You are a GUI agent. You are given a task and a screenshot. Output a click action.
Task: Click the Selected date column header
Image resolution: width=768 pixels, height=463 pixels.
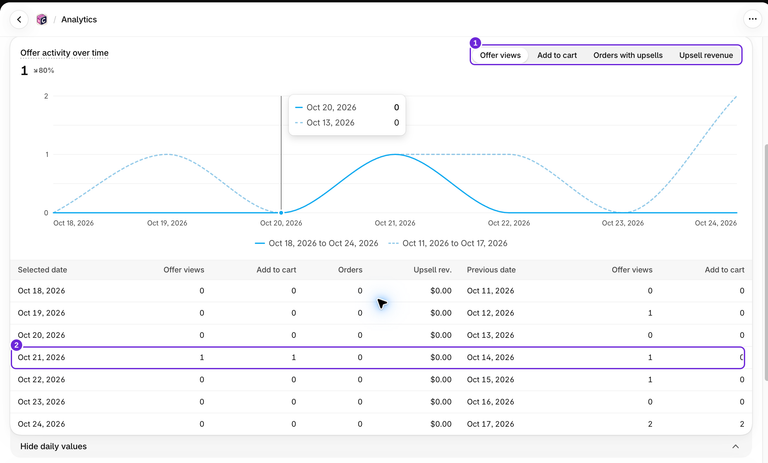(43, 270)
